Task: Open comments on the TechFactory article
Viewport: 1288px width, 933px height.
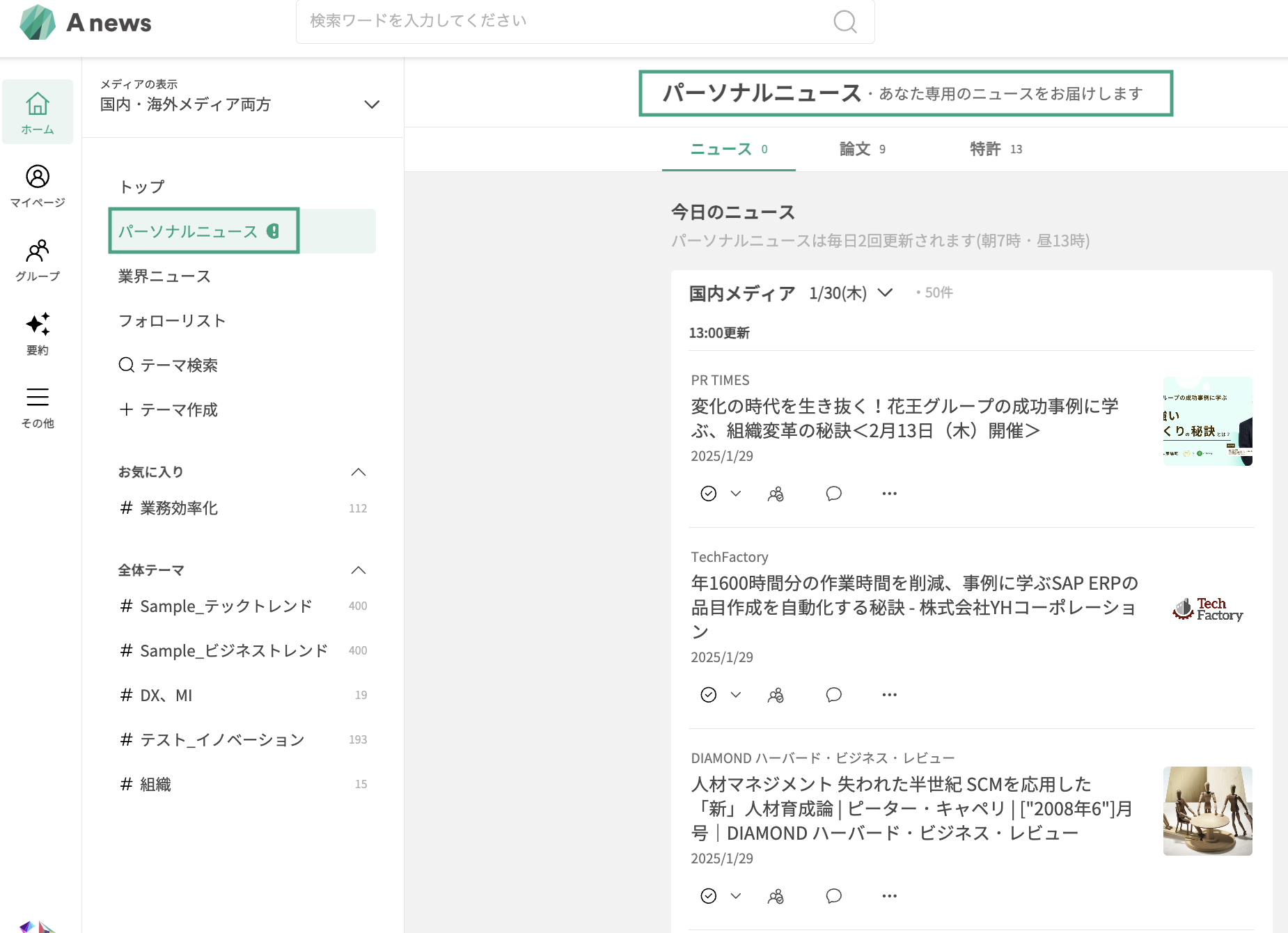Action: click(833, 695)
